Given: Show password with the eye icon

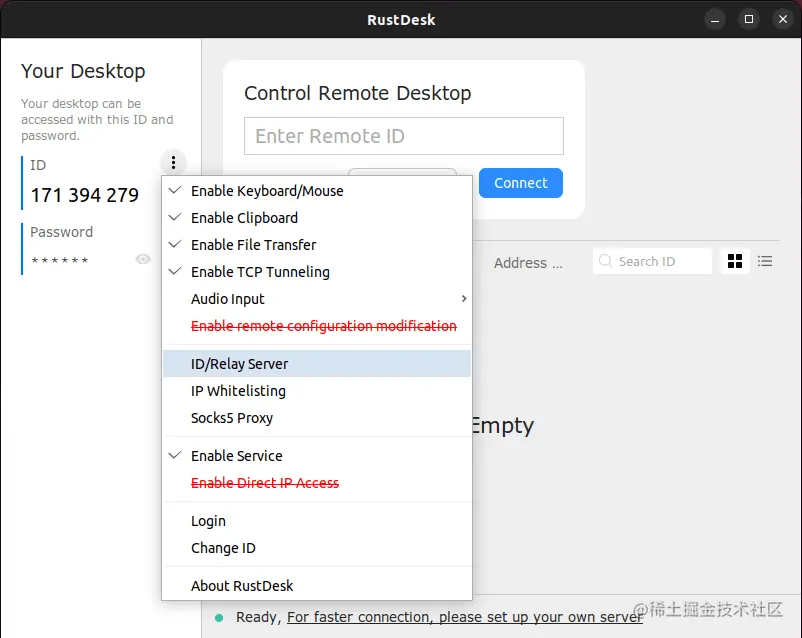Looking at the screenshot, I should click(143, 259).
